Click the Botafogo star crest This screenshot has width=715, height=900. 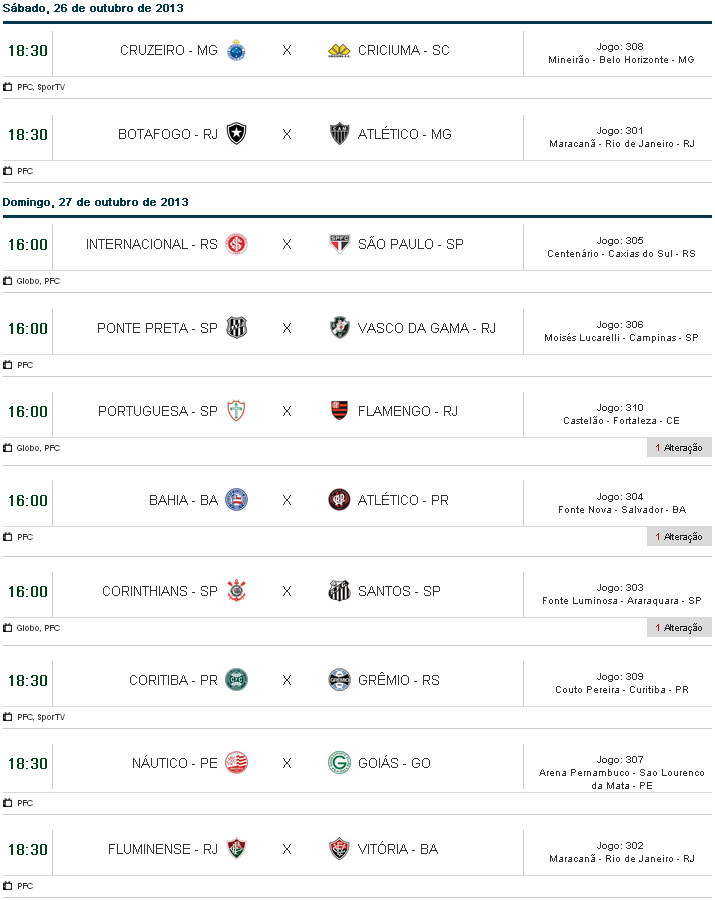click(236, 134)
